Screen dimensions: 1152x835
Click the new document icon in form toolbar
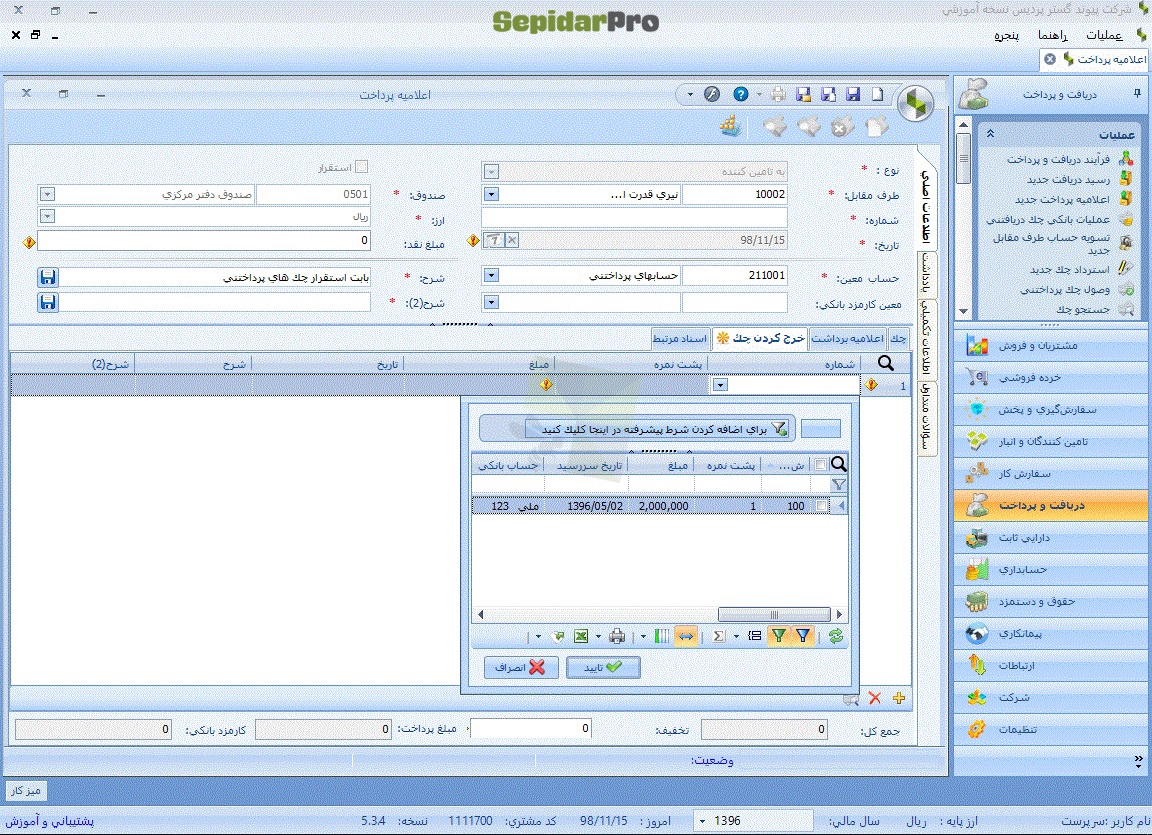tap(877, 94)
